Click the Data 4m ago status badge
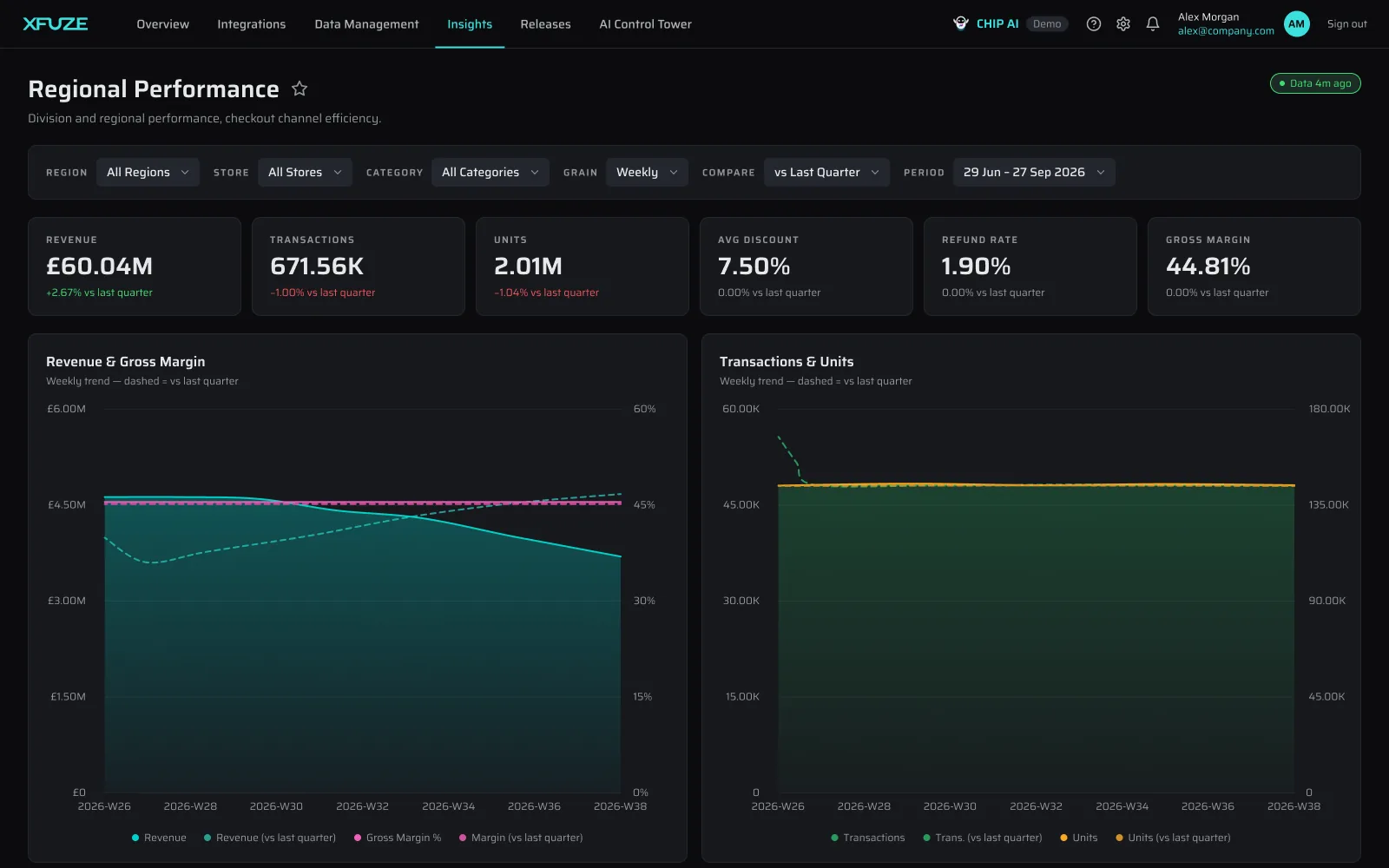This screenshot has height=868, width=1389. [1315, 83]
